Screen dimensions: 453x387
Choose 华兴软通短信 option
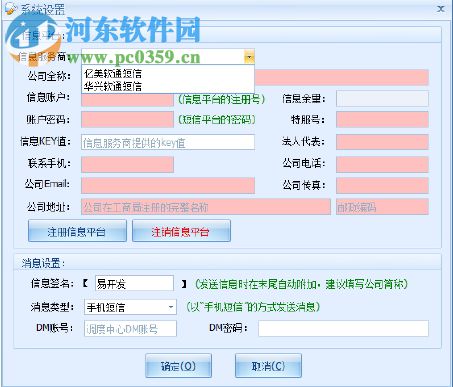click(x=113, y=86)
